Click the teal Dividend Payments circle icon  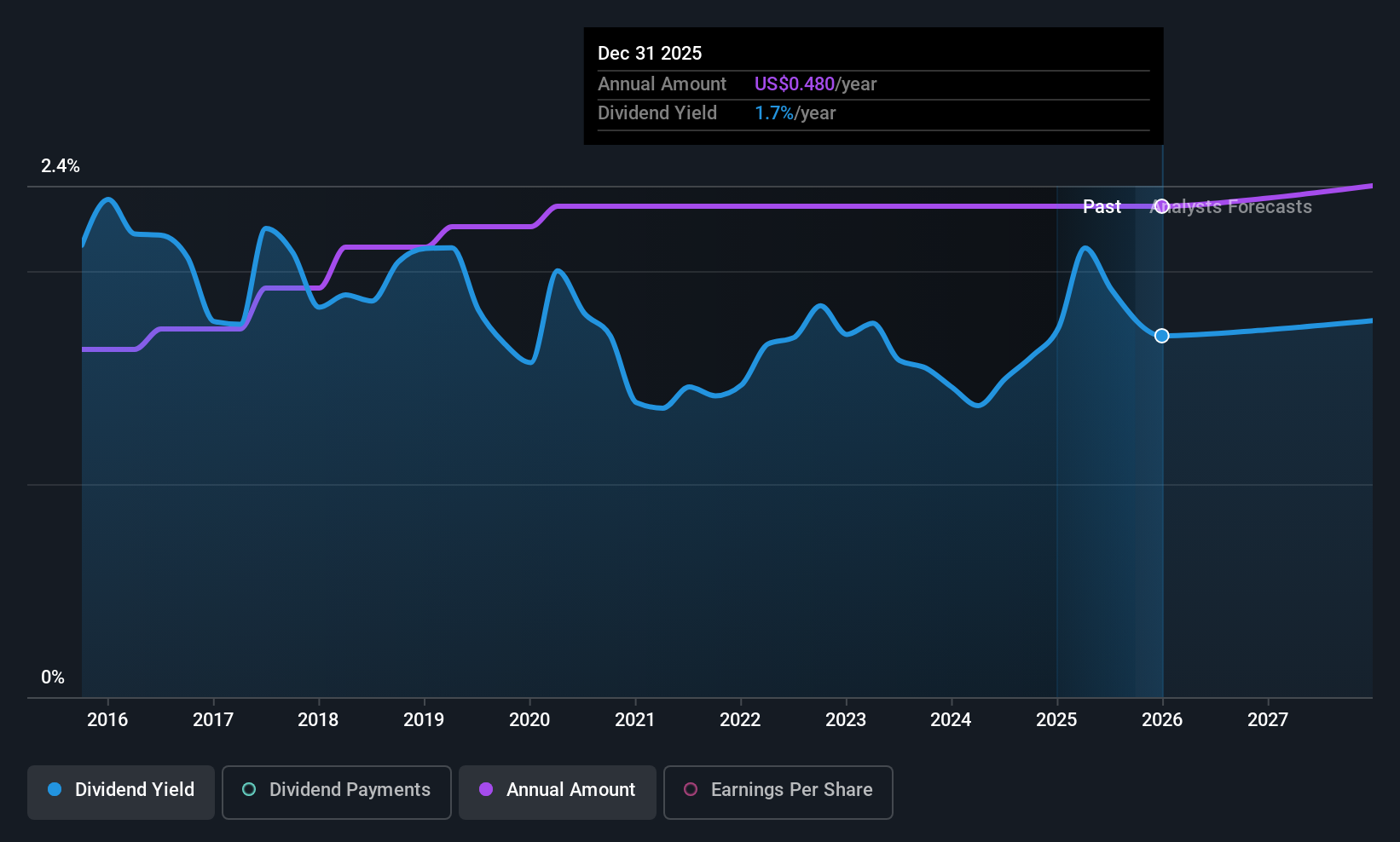[x=248, y=790]
